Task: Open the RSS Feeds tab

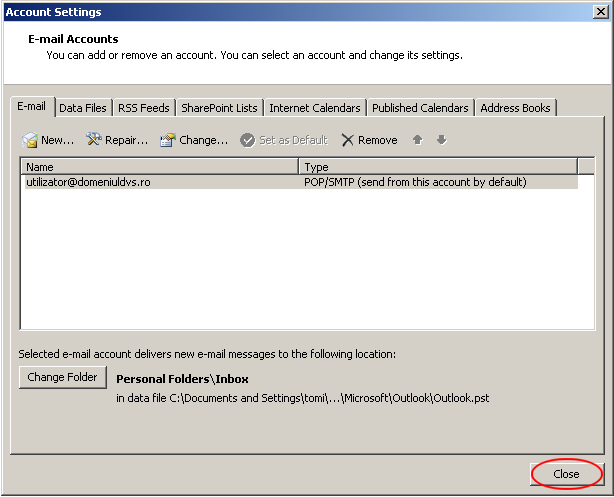Action: [x=144, y=108]
